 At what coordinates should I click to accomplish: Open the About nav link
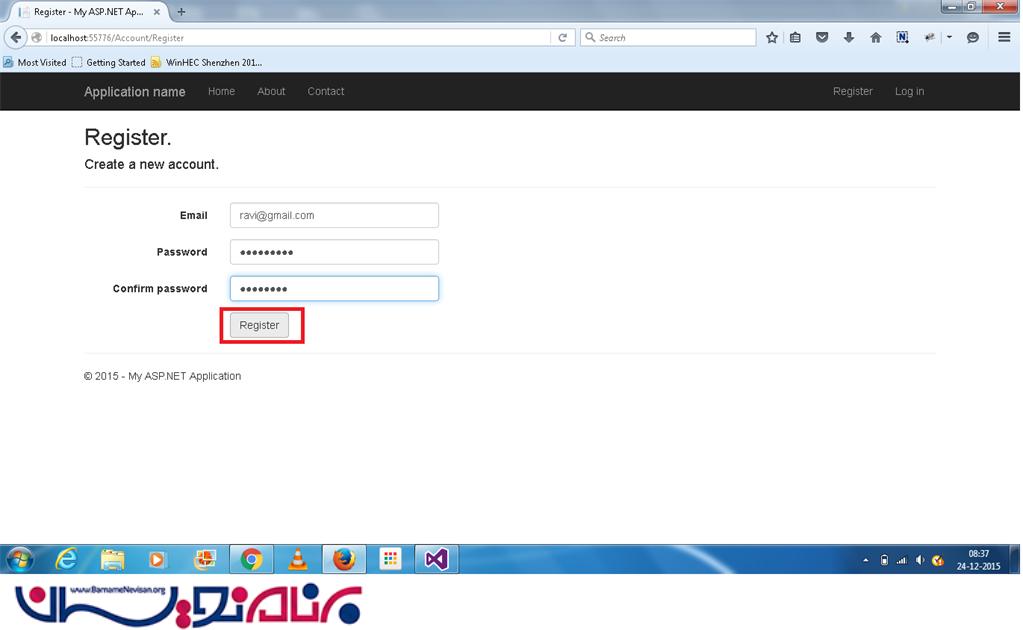(x=271, y=91)
